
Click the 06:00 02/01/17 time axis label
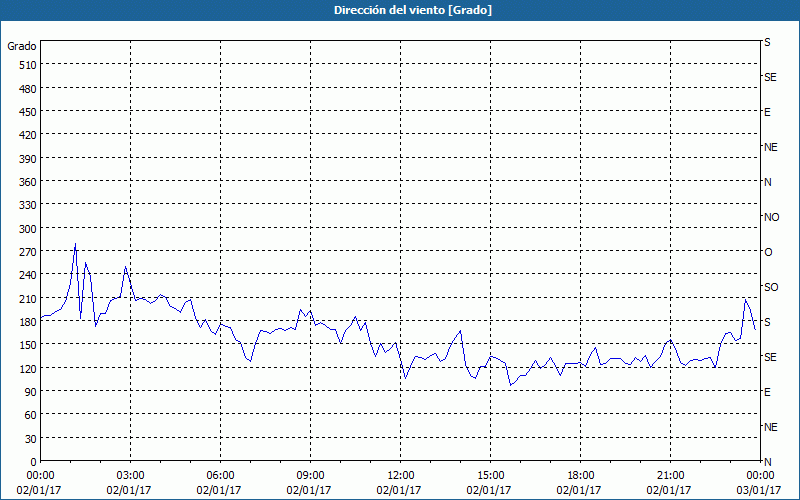point(219,483)
